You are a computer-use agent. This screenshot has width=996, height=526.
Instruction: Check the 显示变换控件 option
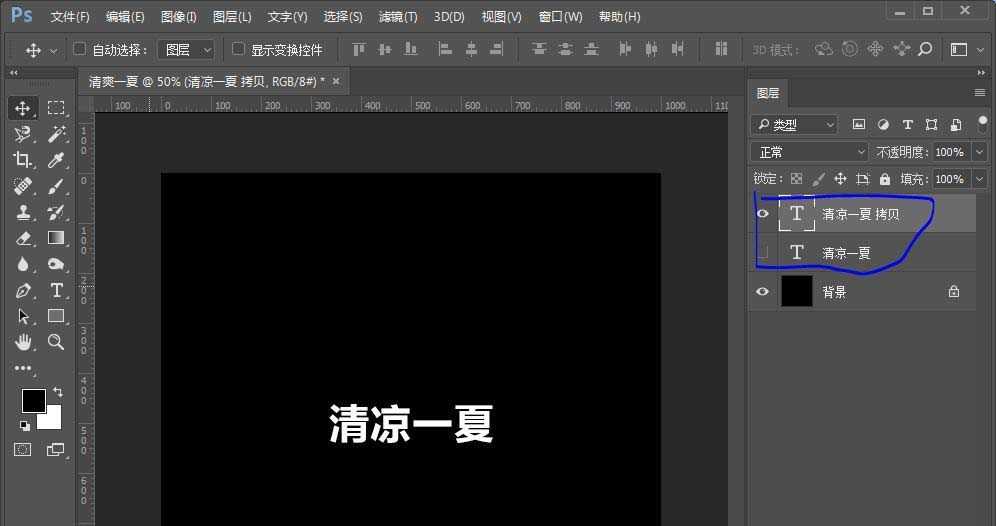[238, 49]
